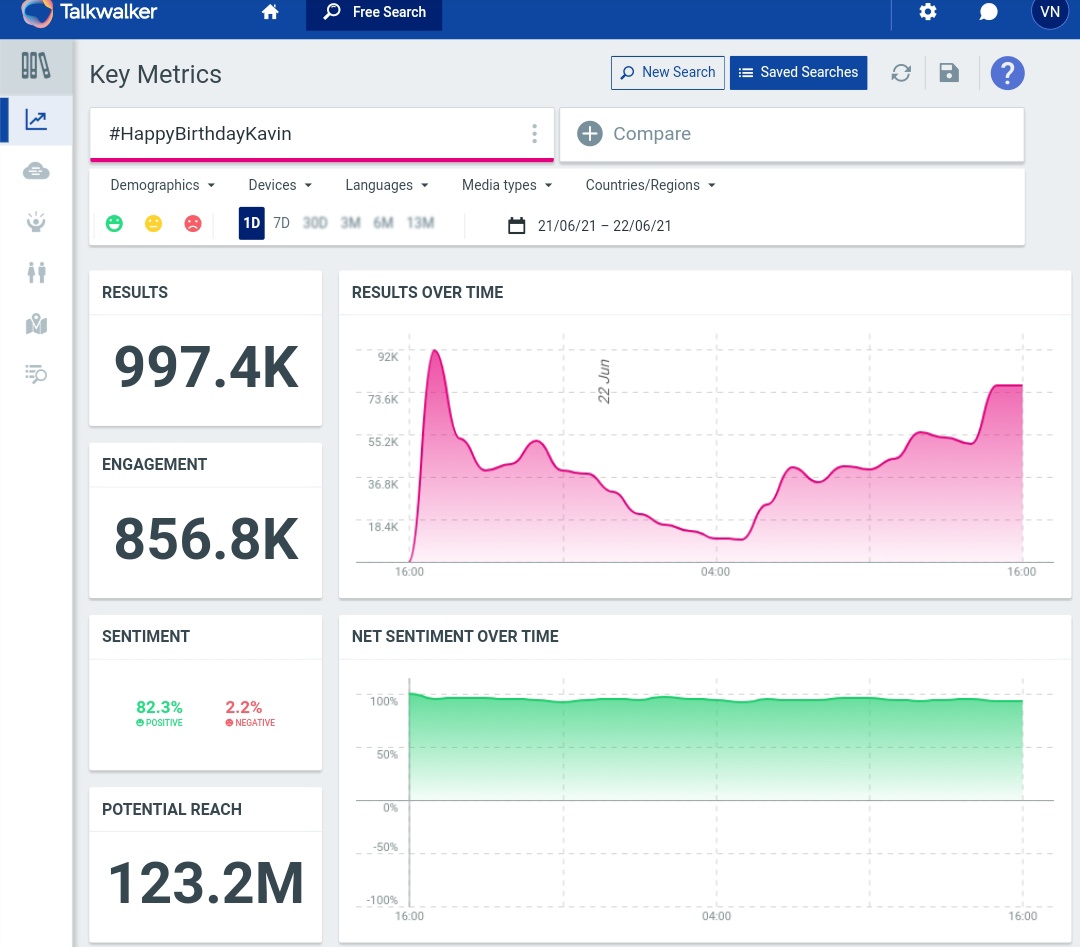1080x947 pixels.
Task: Open the cloud themes sidebar icon
Action: click(36, 171)
